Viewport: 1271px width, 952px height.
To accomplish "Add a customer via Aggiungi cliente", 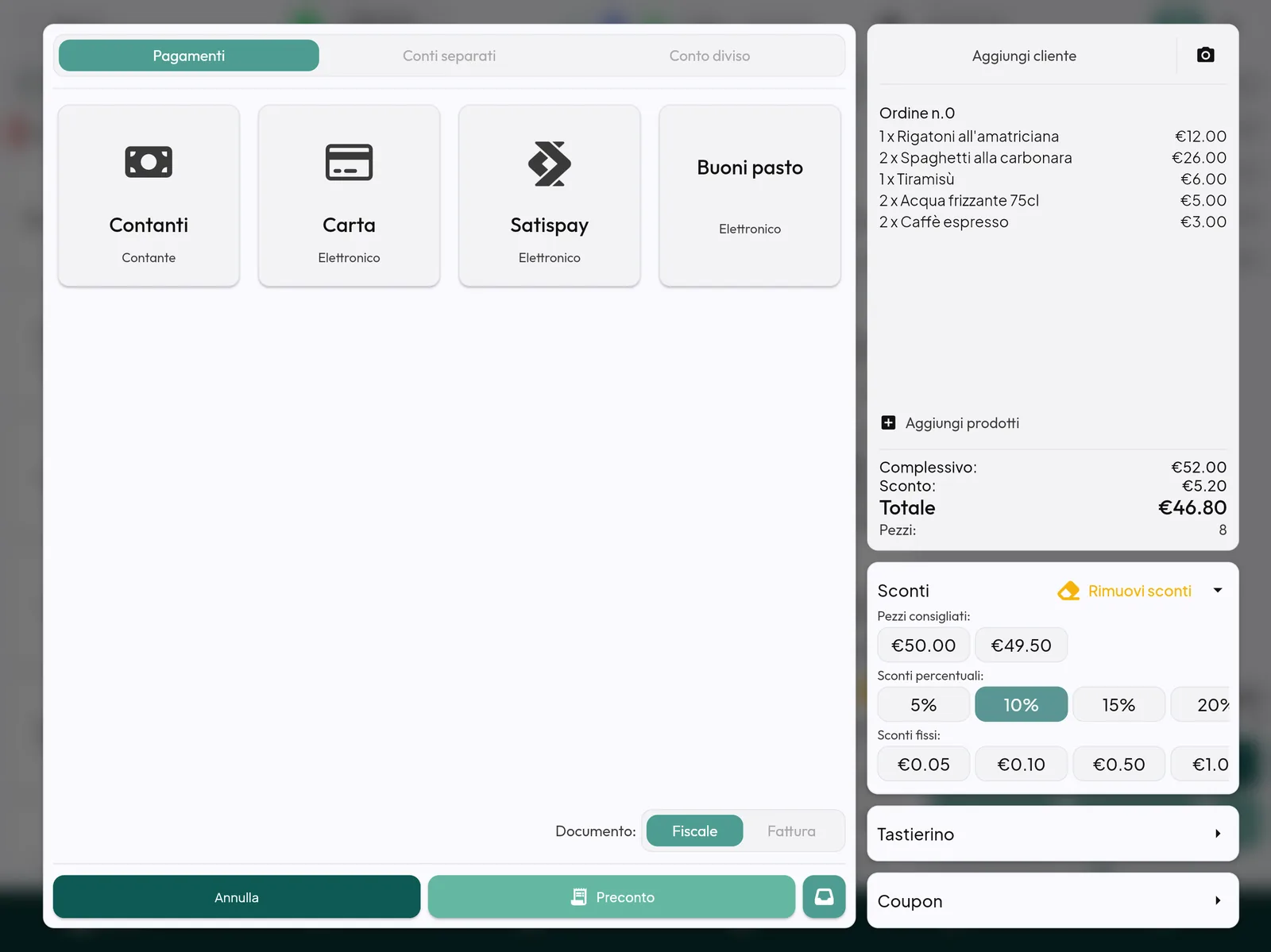I will [x=1024, y=56].
